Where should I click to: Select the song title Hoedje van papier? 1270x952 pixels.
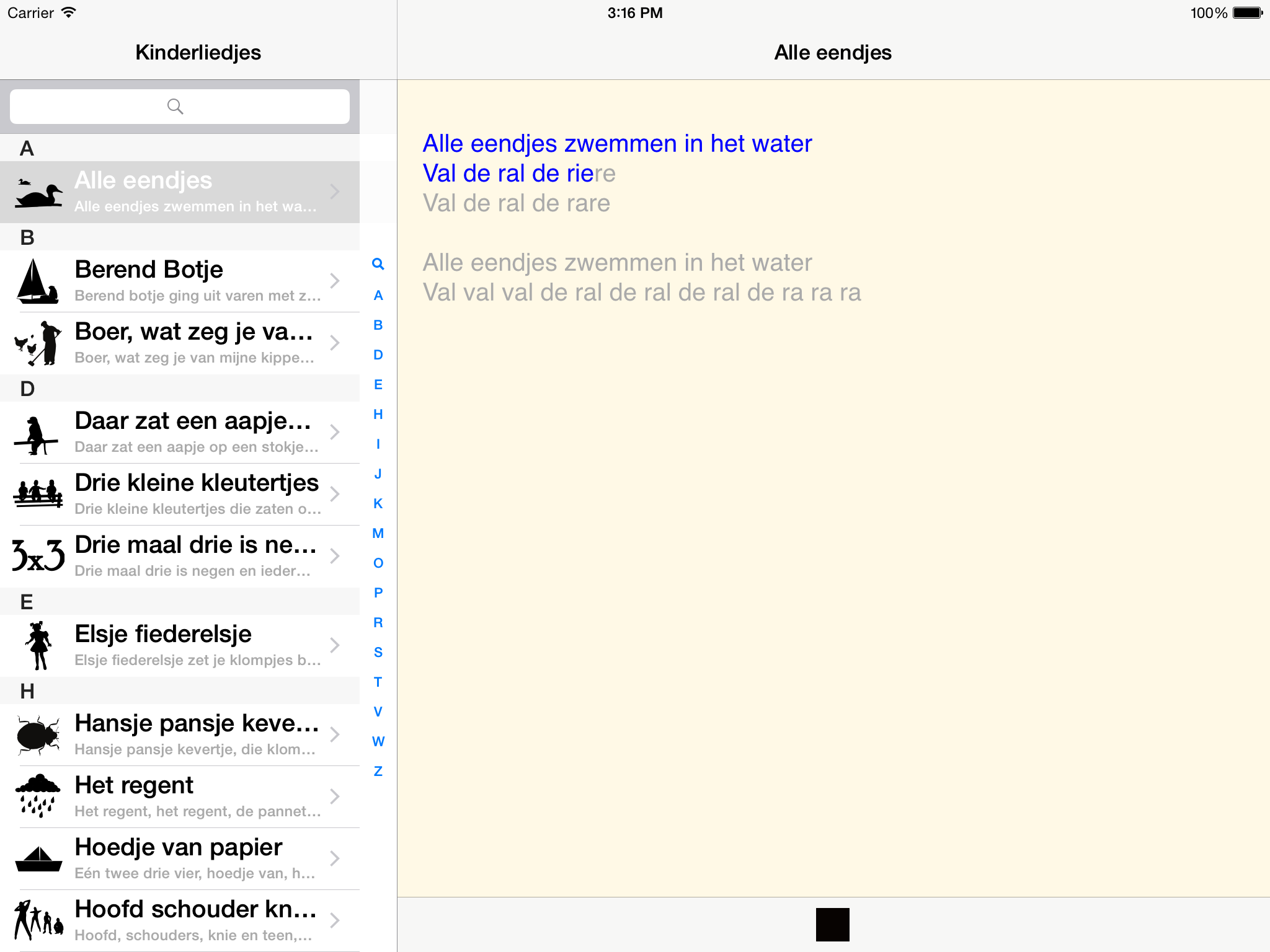click(179, 847)
